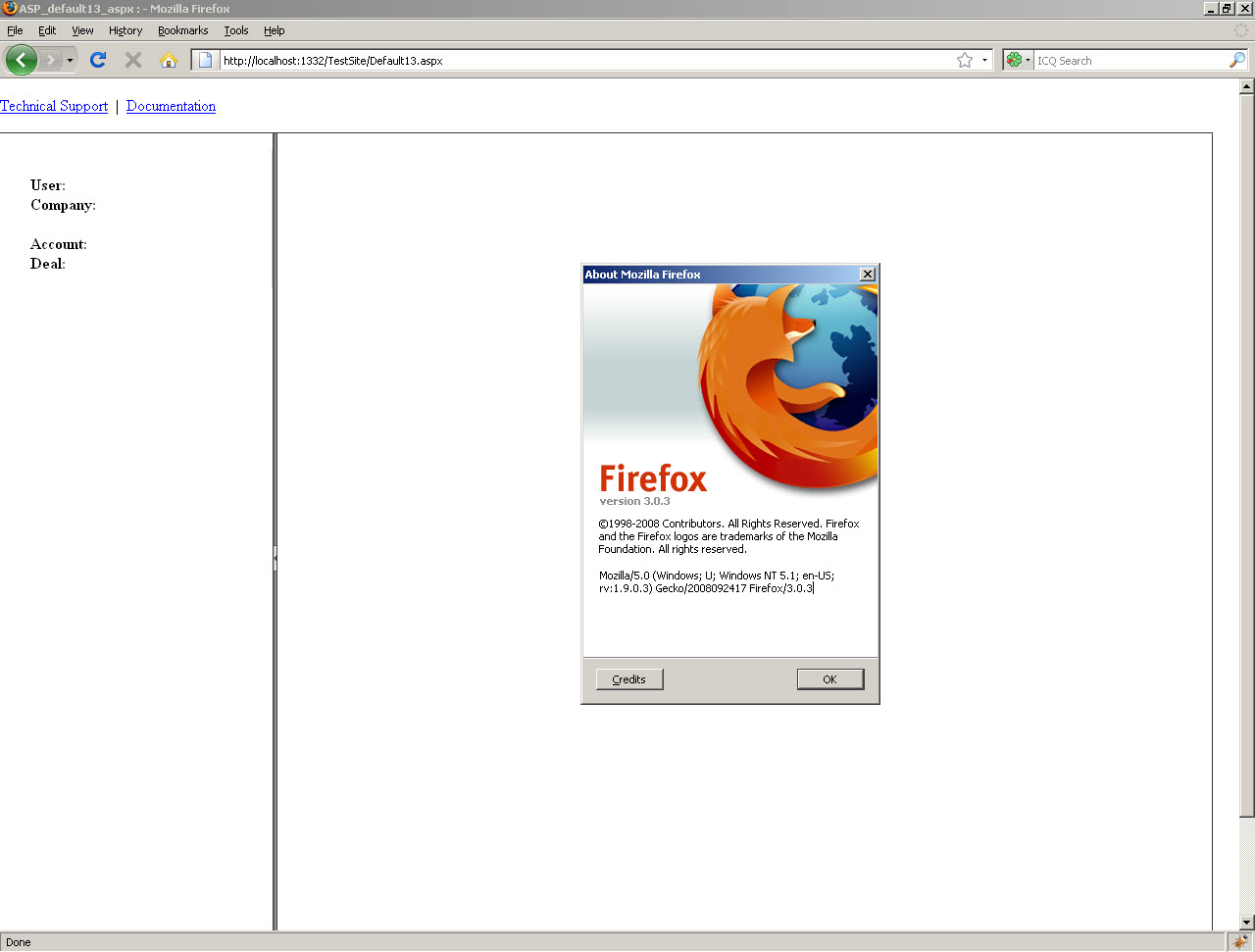Open the History menu
1255x952 pixels.
(125, 30)
